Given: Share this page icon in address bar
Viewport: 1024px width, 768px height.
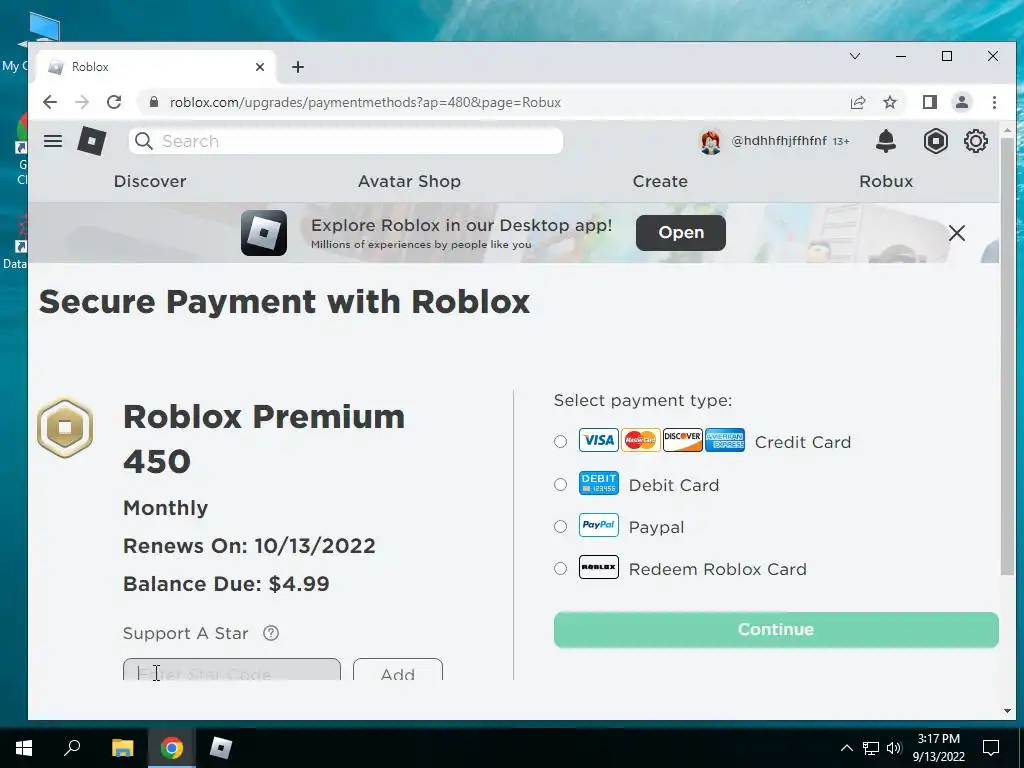Looking at the screenshot, I should coord(858,102).
